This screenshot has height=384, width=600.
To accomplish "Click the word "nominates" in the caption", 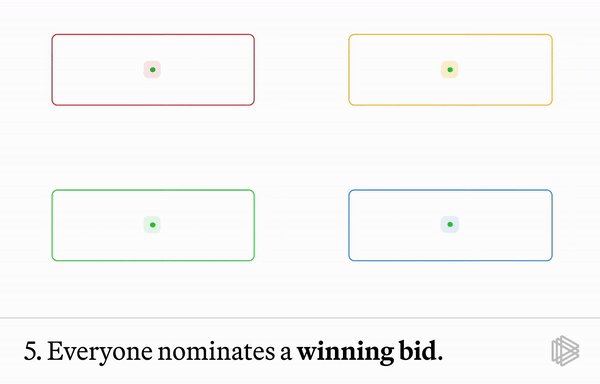I will pyautogui.click(x=216, y=351).
